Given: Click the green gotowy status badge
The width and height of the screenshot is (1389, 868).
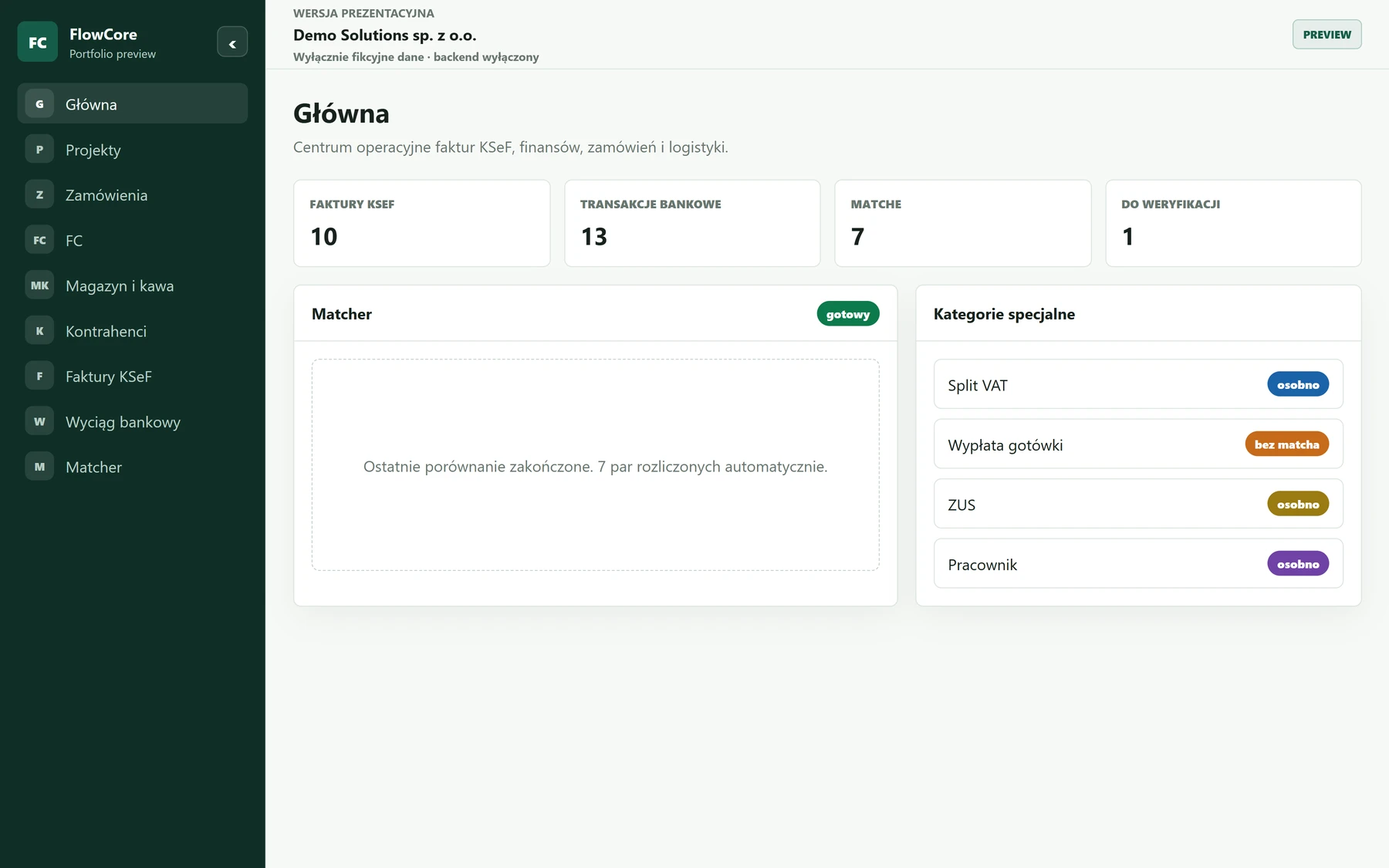Looking at the screenshot, I should 848,314.
